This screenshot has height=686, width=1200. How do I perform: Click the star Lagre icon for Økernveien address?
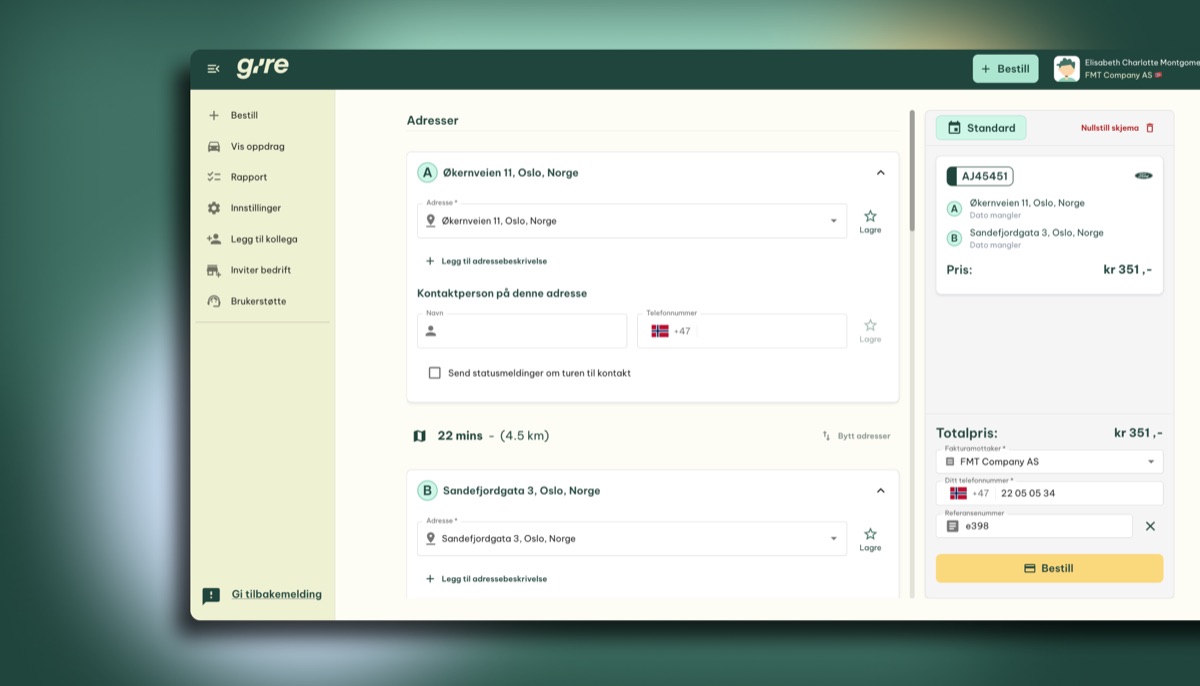click(870, 217)
